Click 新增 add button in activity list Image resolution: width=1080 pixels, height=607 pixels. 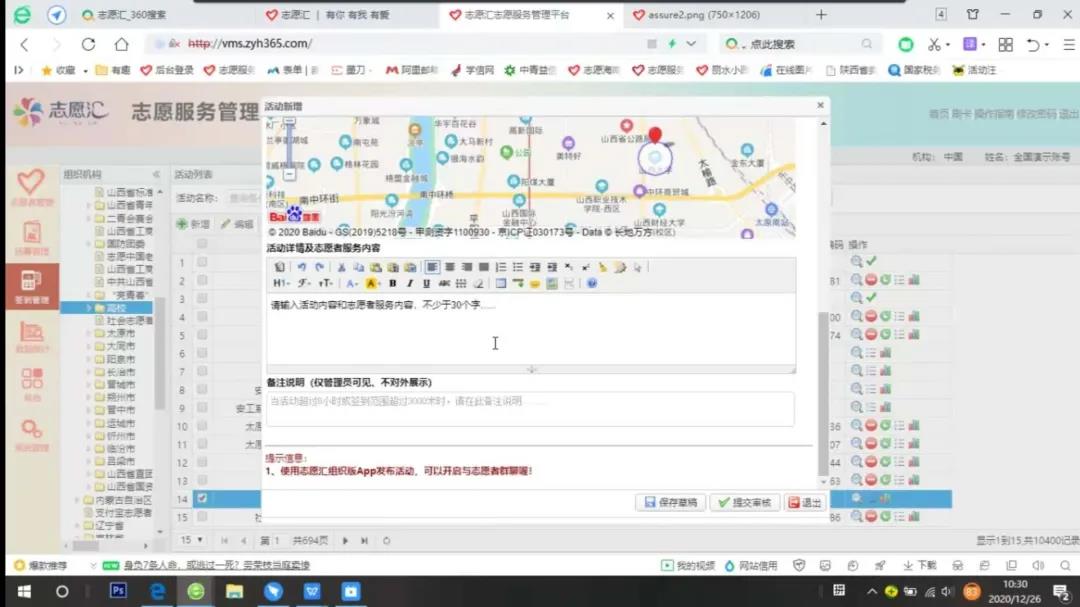tap(193, 224)
